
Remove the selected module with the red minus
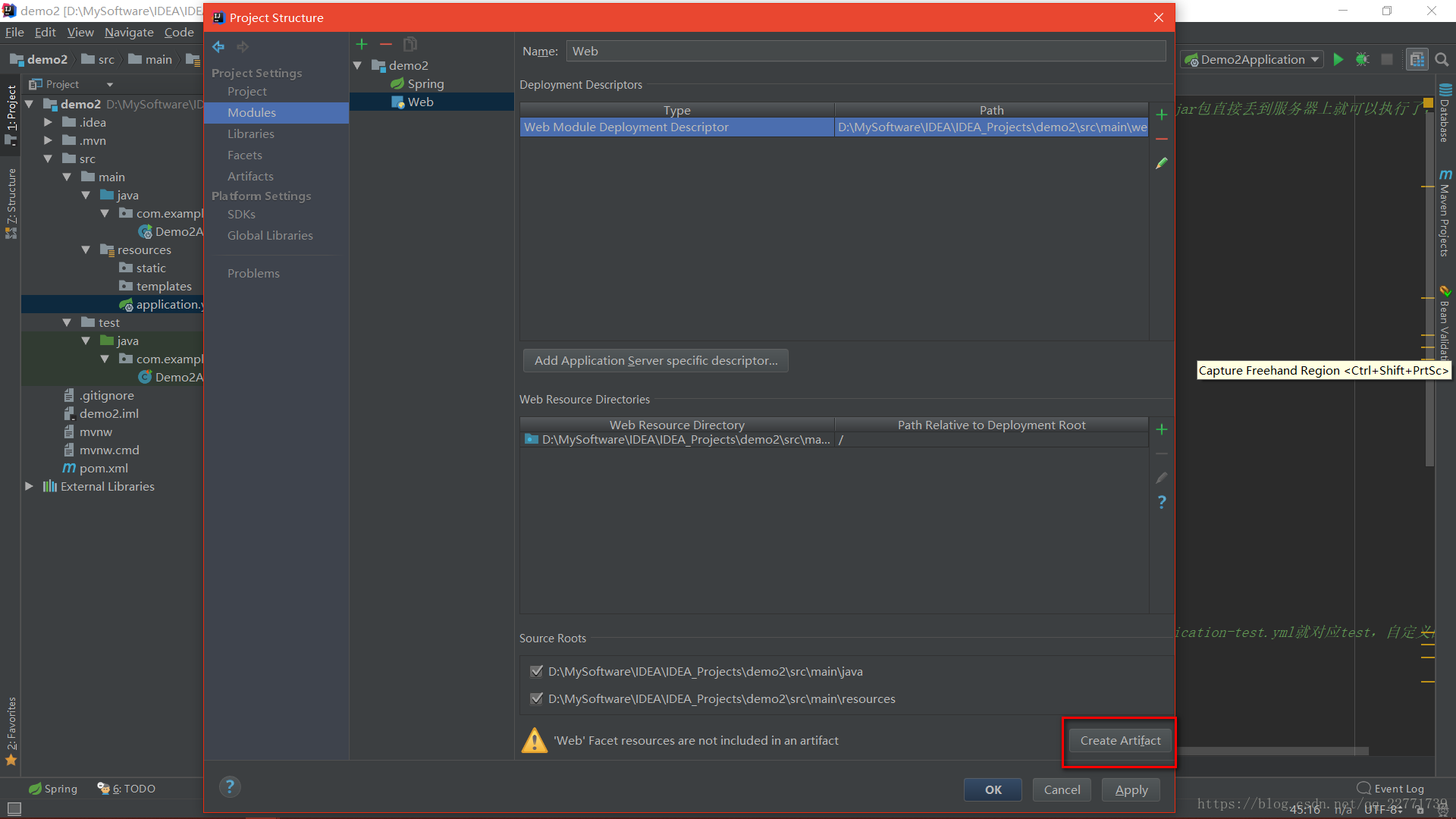coord(386,45)
